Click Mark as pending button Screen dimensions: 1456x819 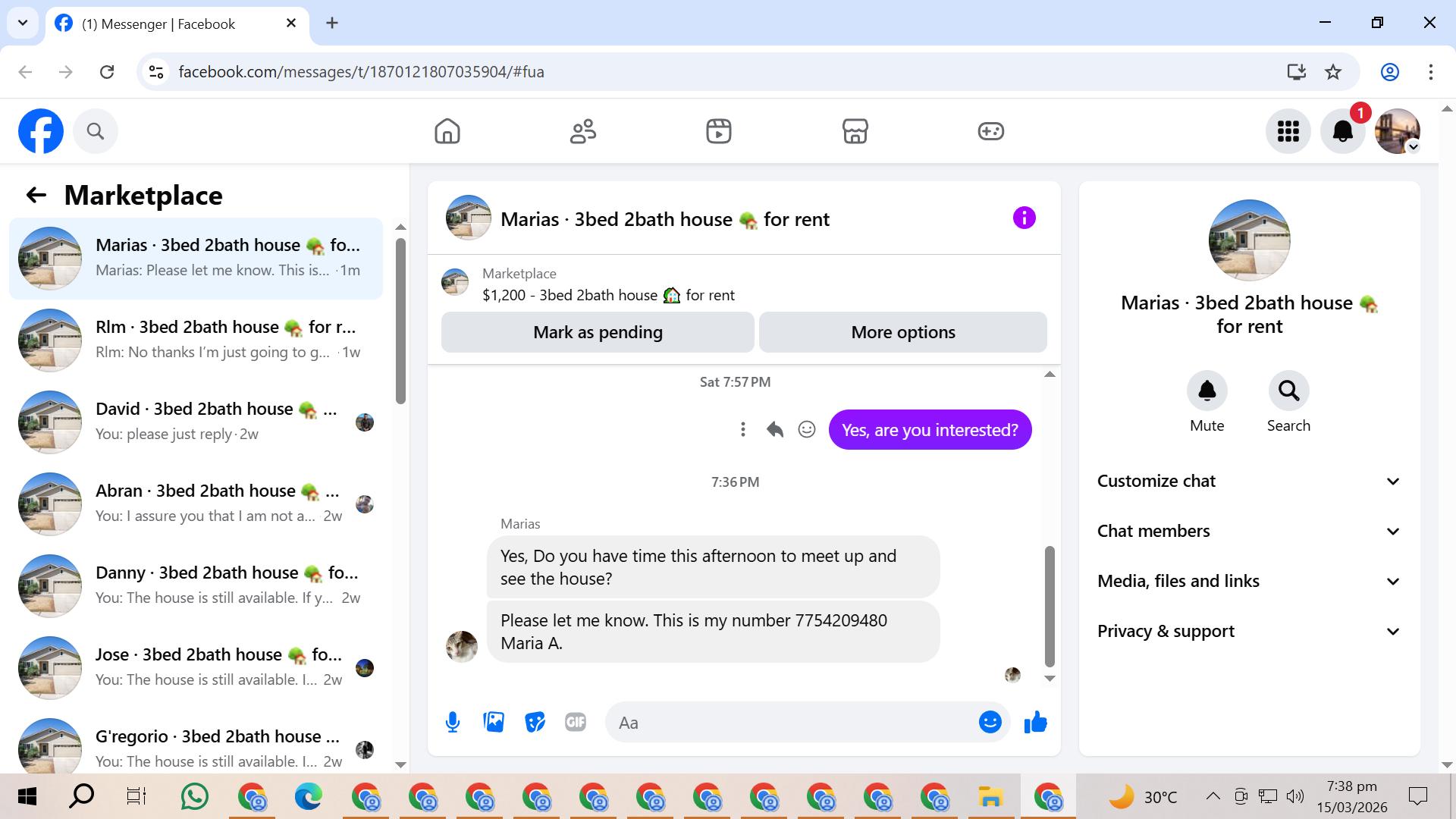tap(598, 332)
